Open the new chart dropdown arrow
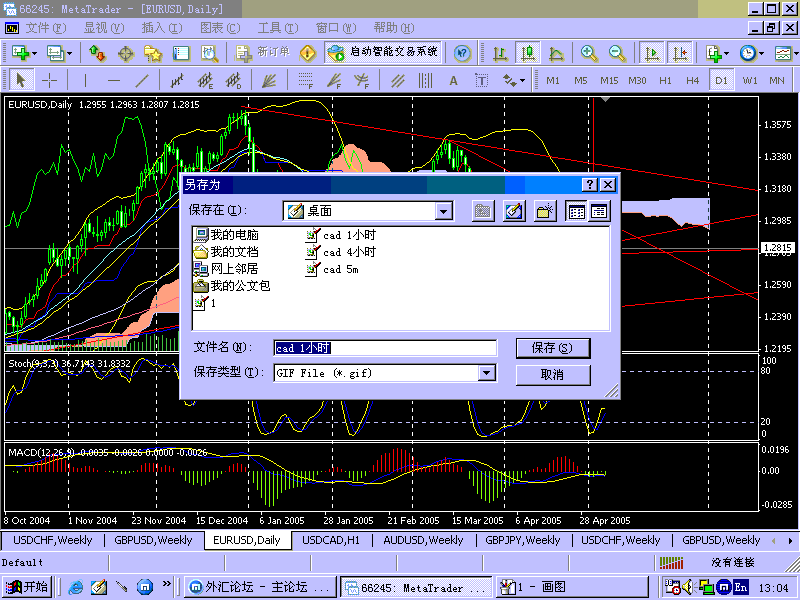 pos(36,53)
